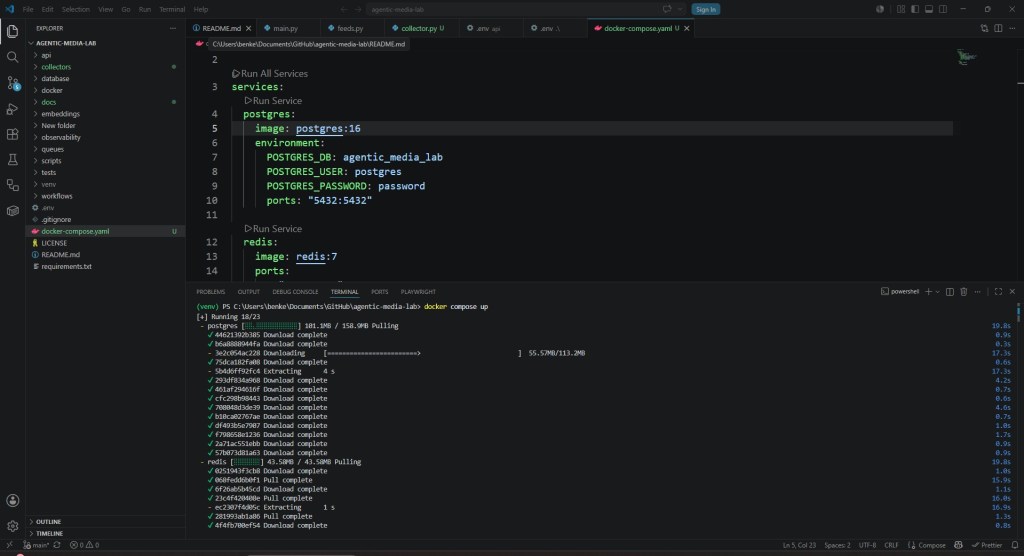
Task: Click the sync changes icon in status bar
Action: click(57, 545)
